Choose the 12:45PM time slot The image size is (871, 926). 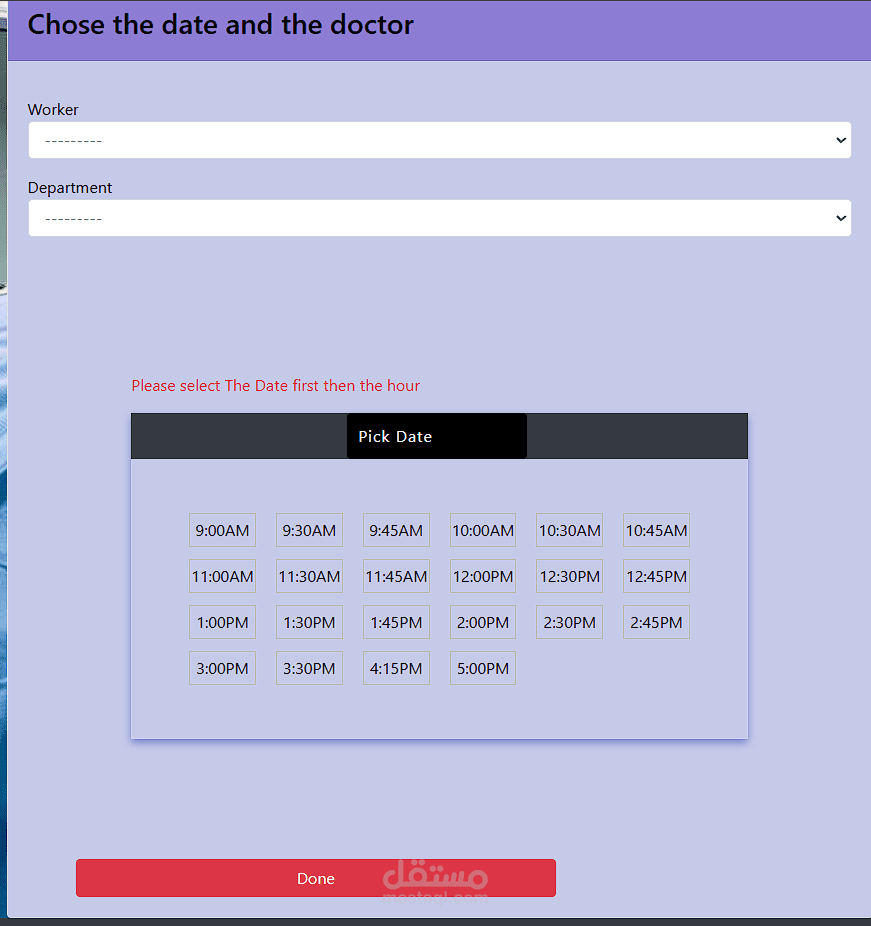click(x=657, y=576)
